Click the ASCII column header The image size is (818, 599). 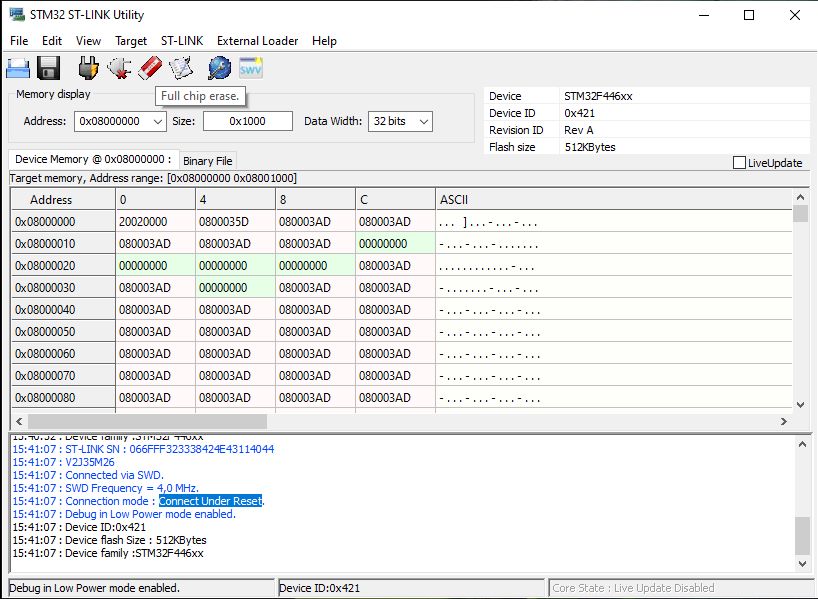[614, 199]
